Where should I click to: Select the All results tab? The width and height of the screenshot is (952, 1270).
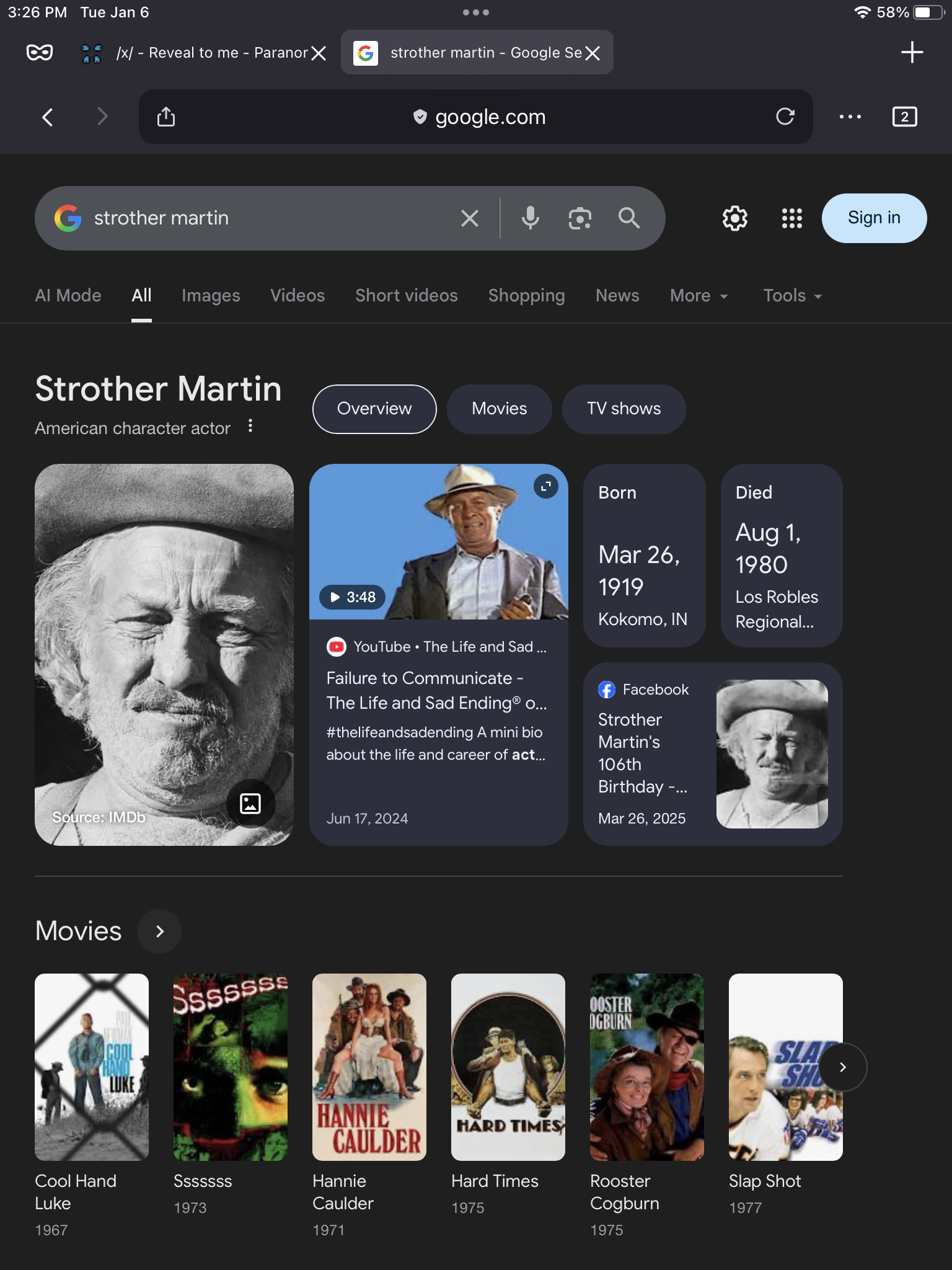[141, 296]
